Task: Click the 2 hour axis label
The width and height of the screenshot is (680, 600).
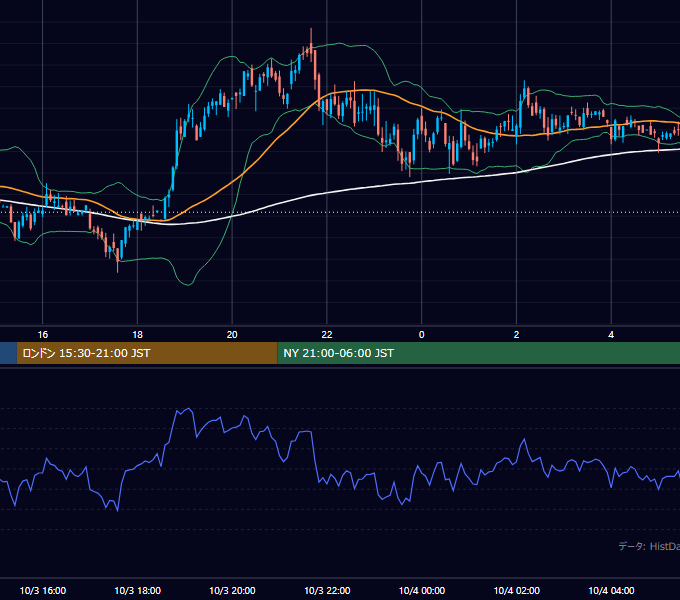Action: pos(516,335)
